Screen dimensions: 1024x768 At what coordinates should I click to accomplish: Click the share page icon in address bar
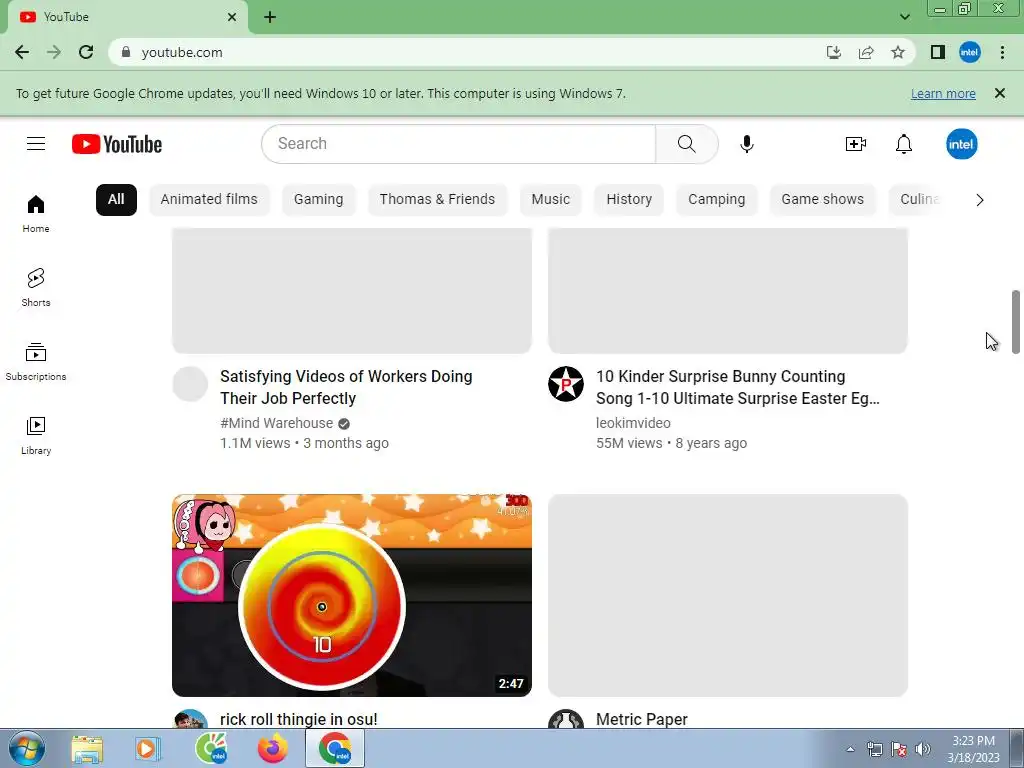(866, 52)
